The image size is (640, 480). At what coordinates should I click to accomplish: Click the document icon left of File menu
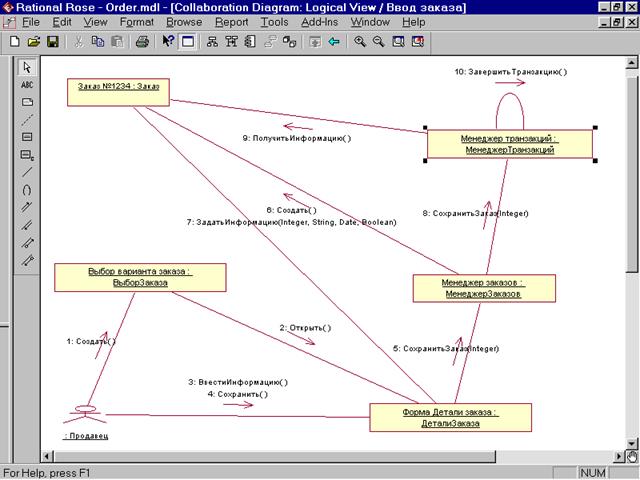click(9, 22)
